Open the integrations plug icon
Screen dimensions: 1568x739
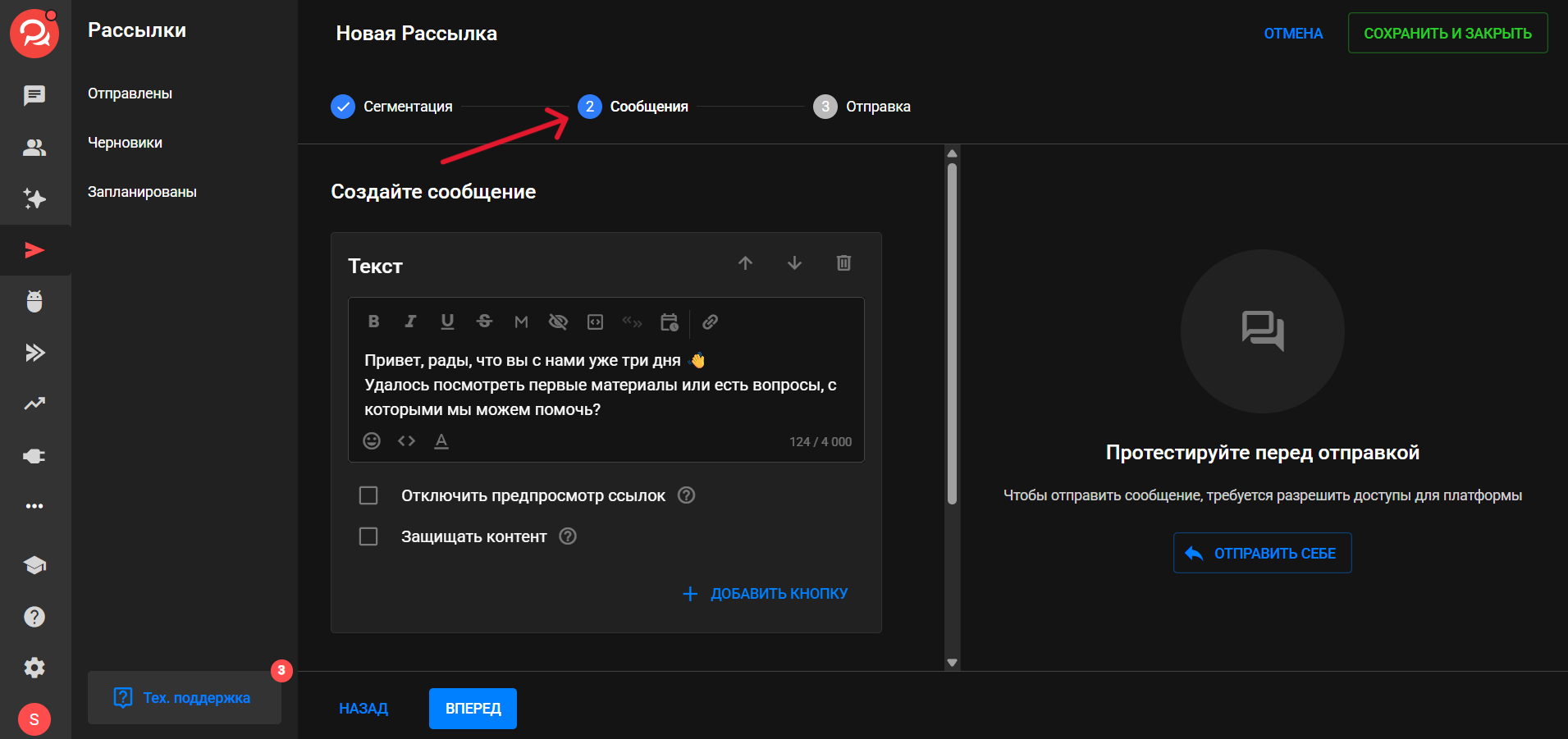point(34,456)
